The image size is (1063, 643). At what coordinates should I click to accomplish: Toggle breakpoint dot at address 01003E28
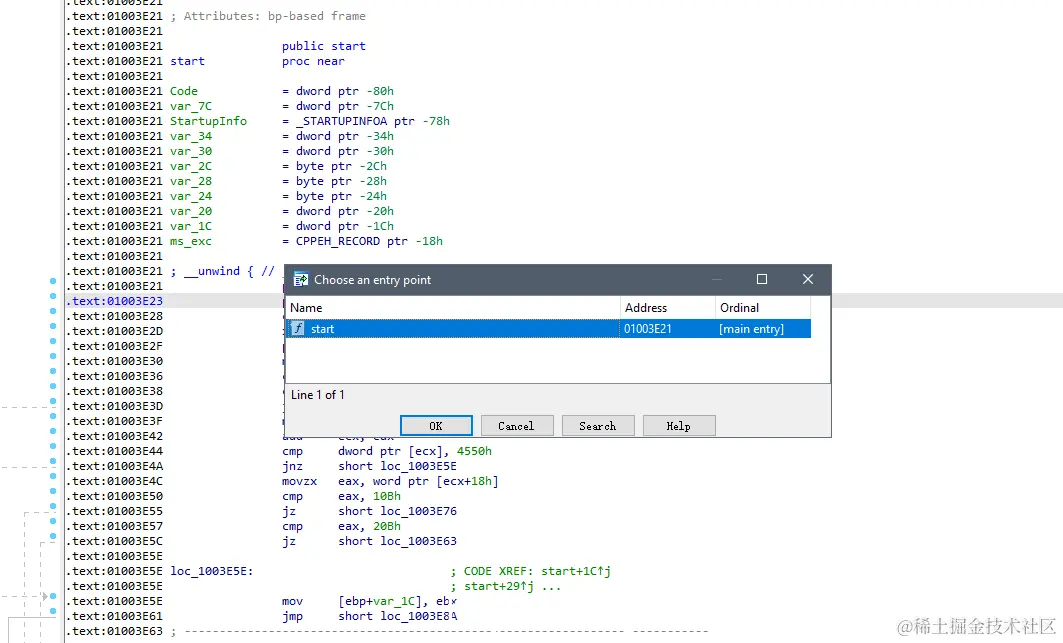click(53, 311)
